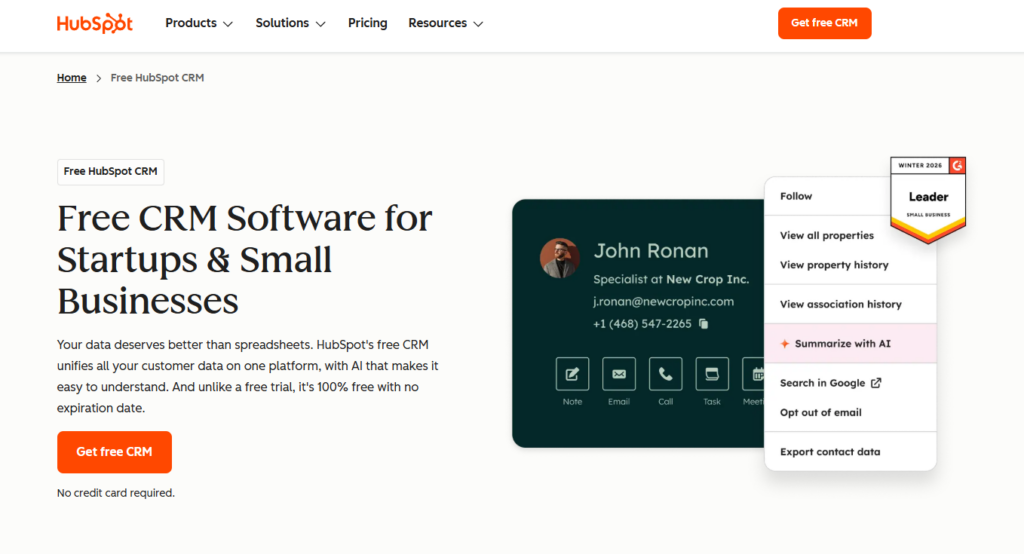1024x554 pixels.
Task: Click the j.ronan@newcropinc.com email address
Action: pos(663,301)
